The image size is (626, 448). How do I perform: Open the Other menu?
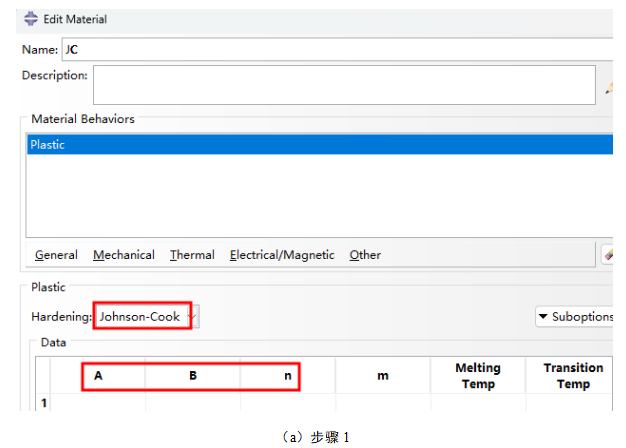pos(365,255)
